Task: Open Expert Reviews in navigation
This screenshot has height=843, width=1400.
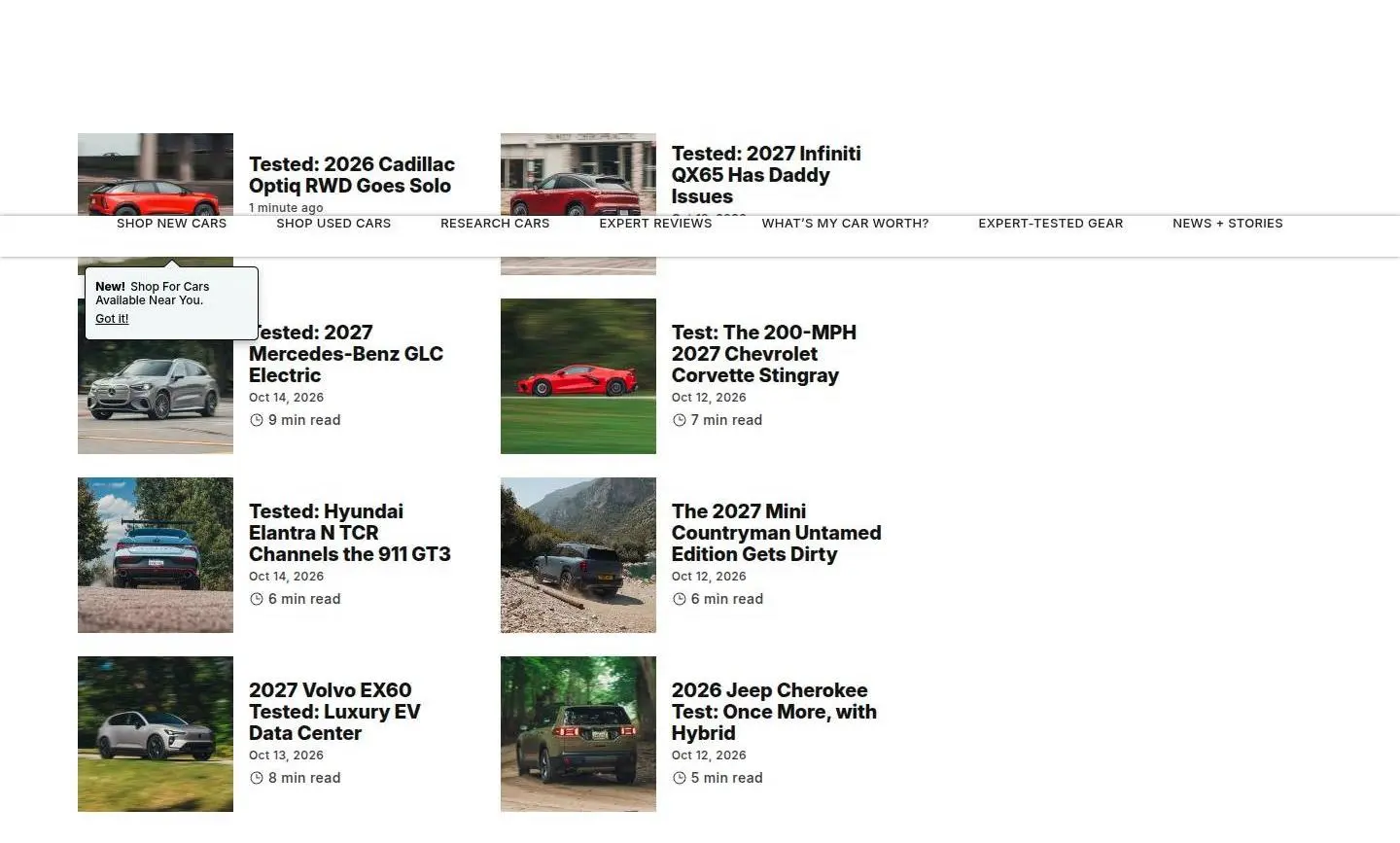Action: tap(655, 224)
